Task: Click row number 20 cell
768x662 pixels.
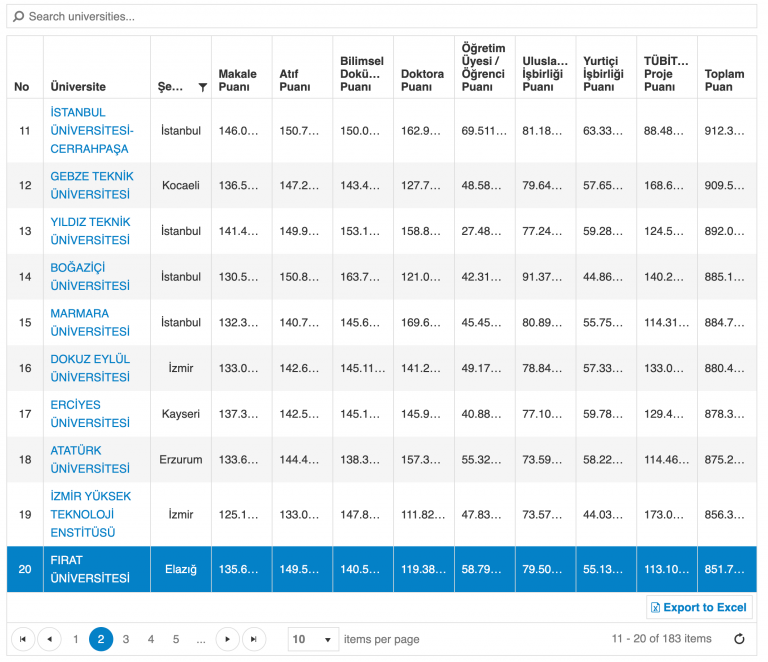Action: click(25, 569)
